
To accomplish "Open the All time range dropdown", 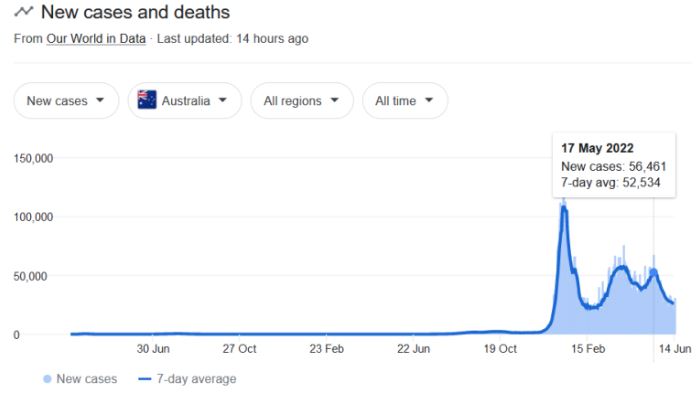I will (x=405, y=100).
